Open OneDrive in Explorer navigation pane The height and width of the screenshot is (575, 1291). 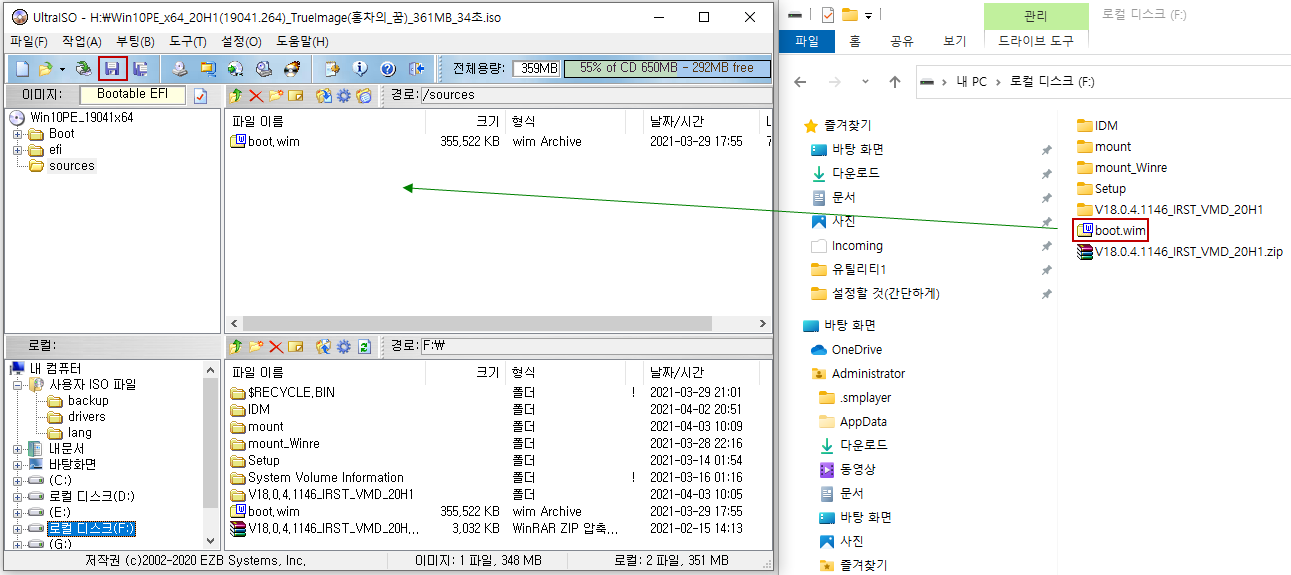pos(857,350)
